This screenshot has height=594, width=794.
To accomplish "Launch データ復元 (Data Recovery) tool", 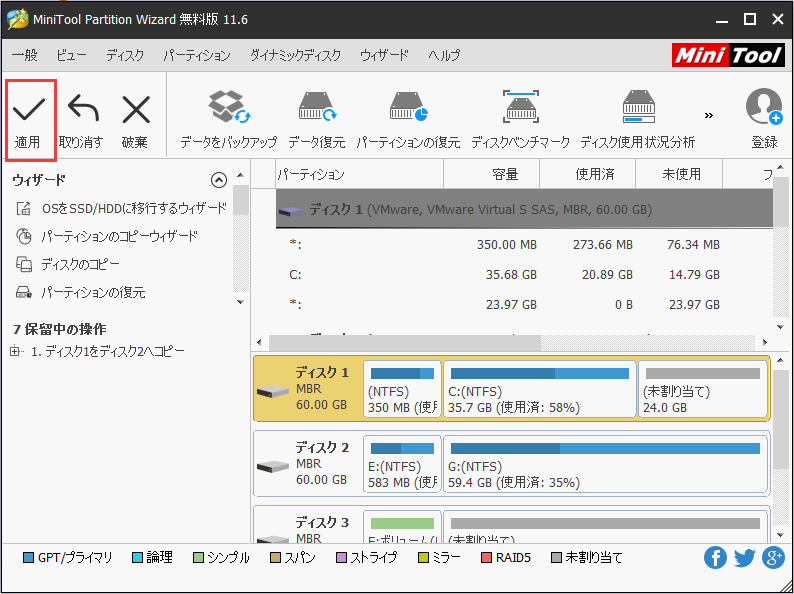I will 316,108.
